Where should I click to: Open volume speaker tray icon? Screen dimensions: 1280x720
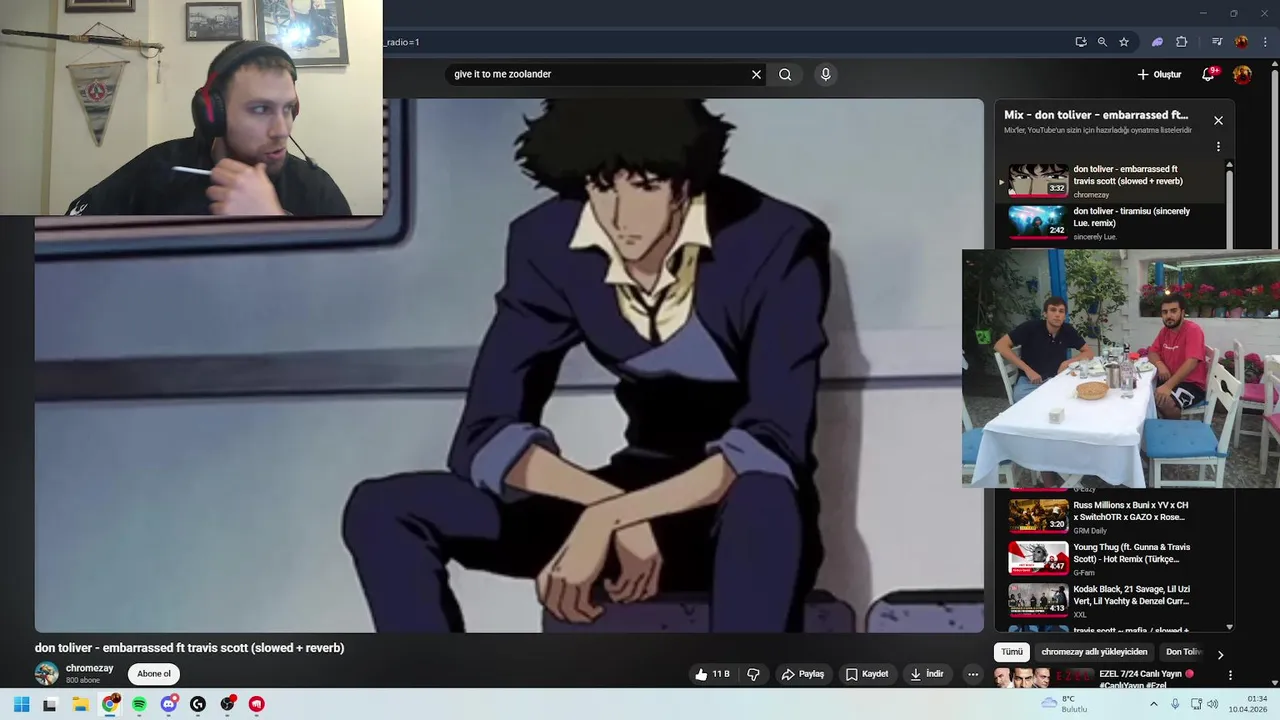[x=1213, y=704]
